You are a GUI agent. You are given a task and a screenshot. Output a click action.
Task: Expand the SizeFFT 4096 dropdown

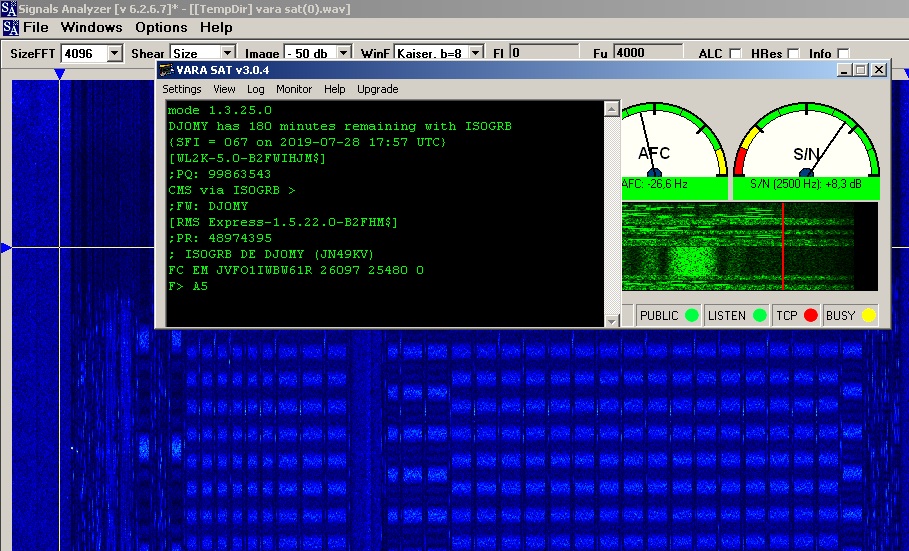point(115,53)
